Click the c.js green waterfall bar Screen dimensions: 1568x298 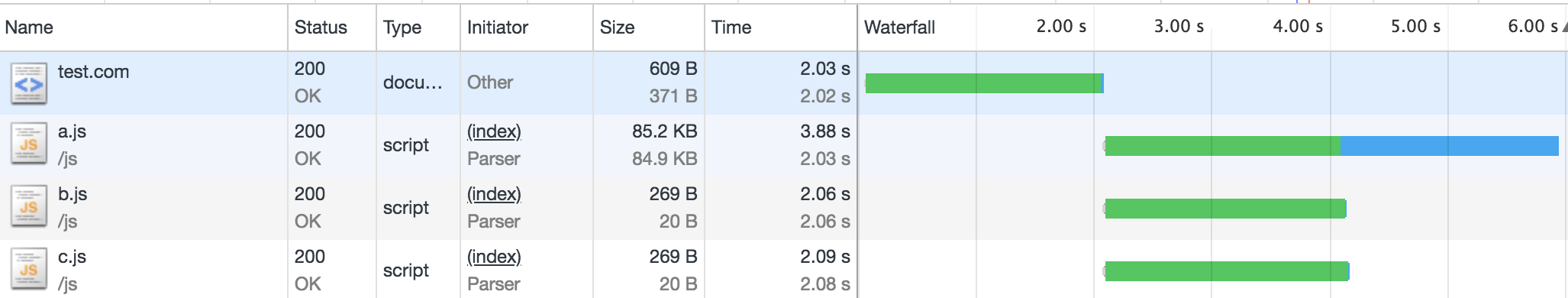coord(1227,271)
